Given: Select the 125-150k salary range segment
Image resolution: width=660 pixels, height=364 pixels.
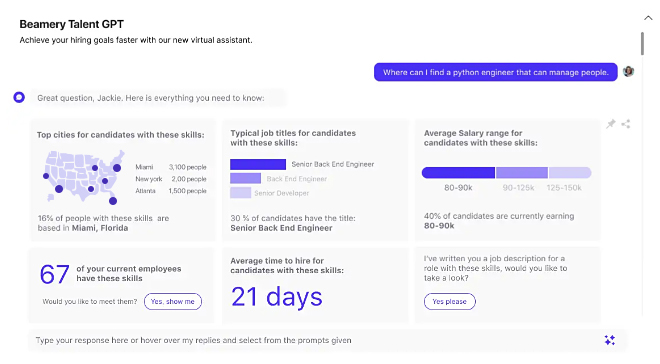Looking at the screenshot, I should 570,173.
